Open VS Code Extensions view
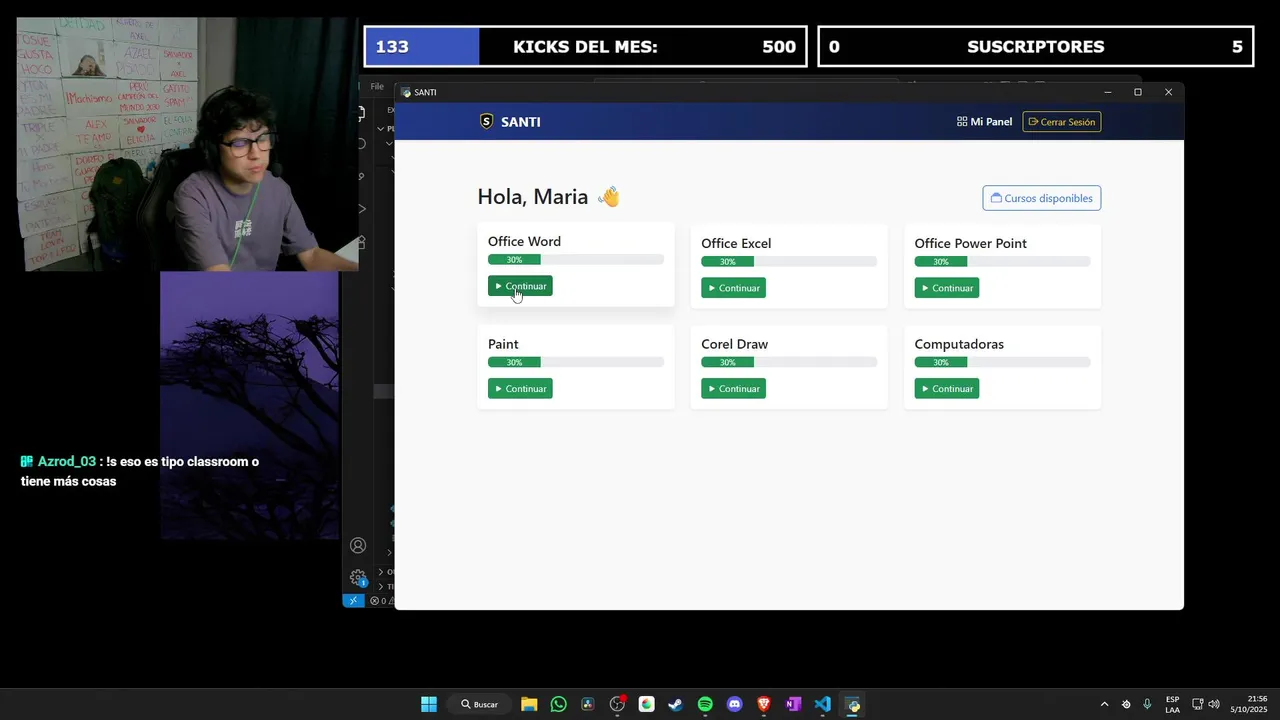 360,241
